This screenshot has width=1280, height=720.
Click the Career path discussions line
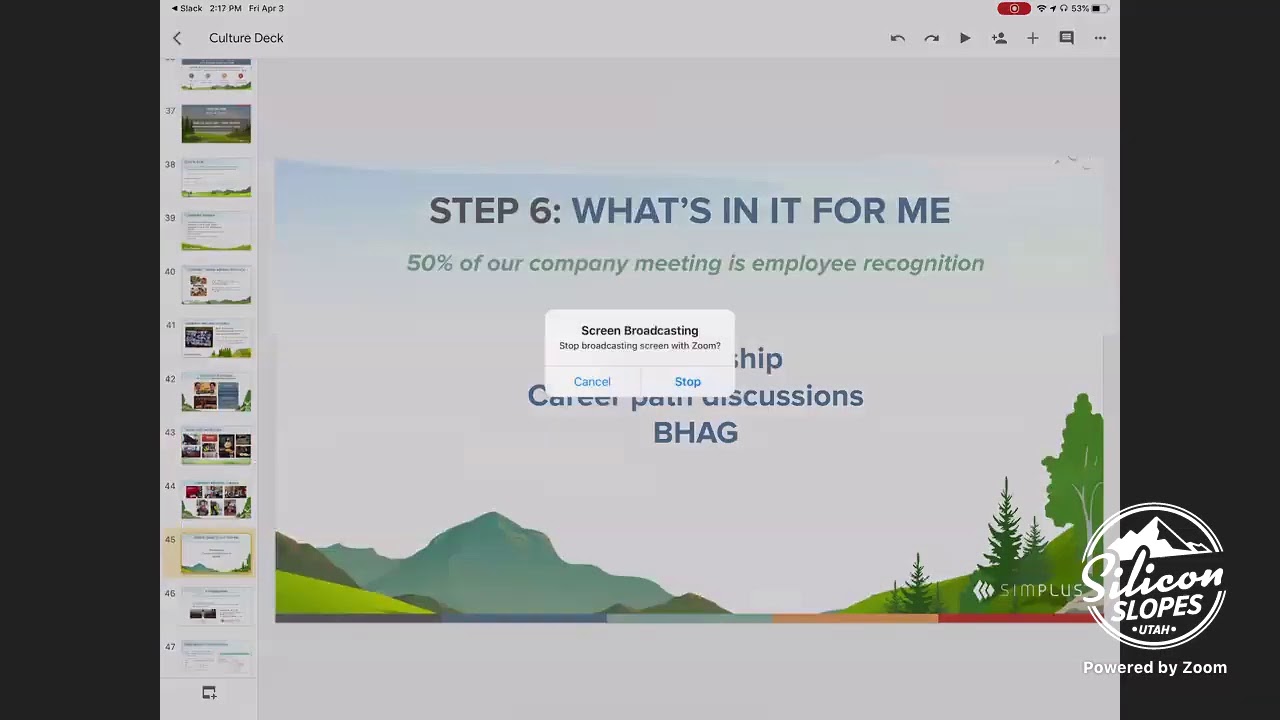[695, 396]
